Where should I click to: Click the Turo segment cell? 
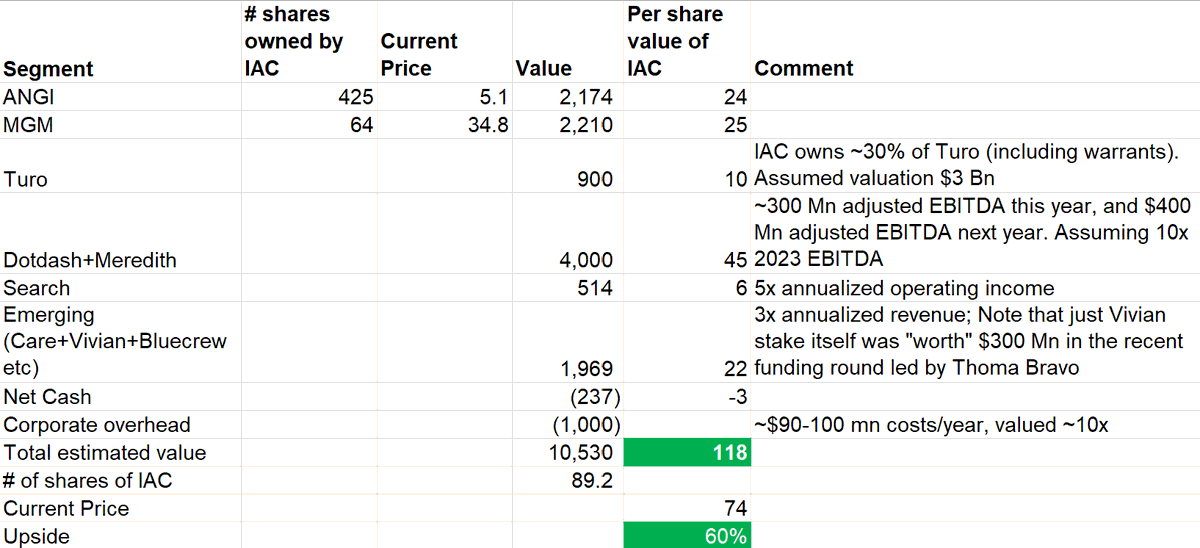(x=120, y=166)
